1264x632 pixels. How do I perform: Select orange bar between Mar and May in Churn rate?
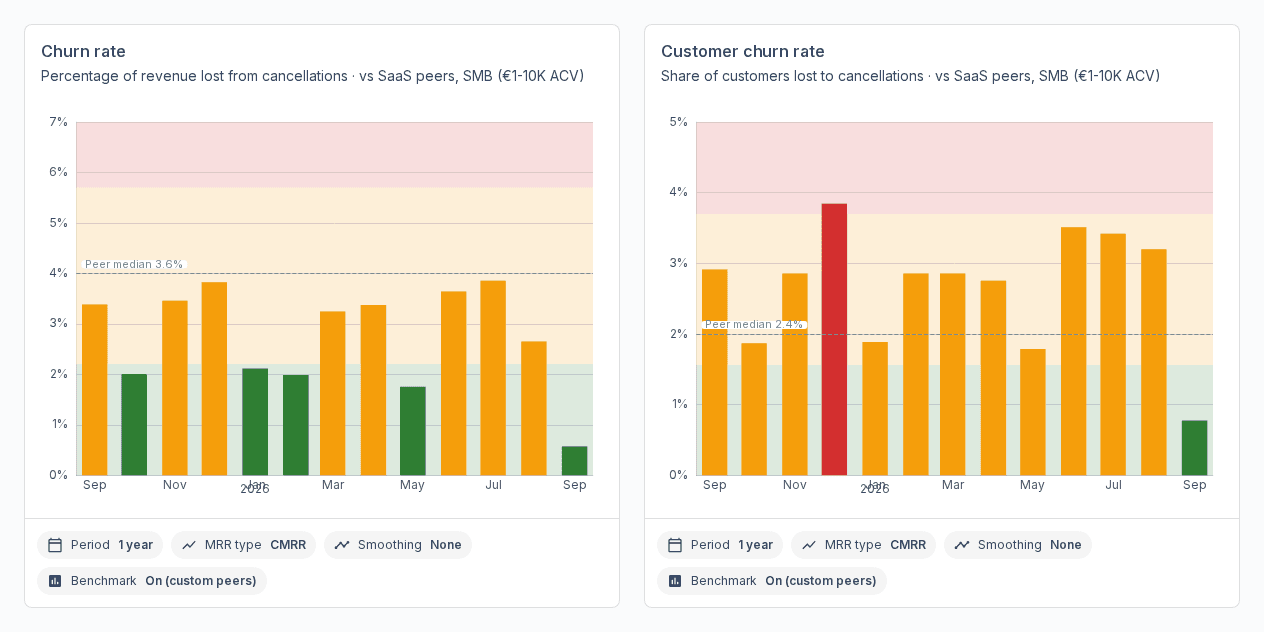coord(373,390)
